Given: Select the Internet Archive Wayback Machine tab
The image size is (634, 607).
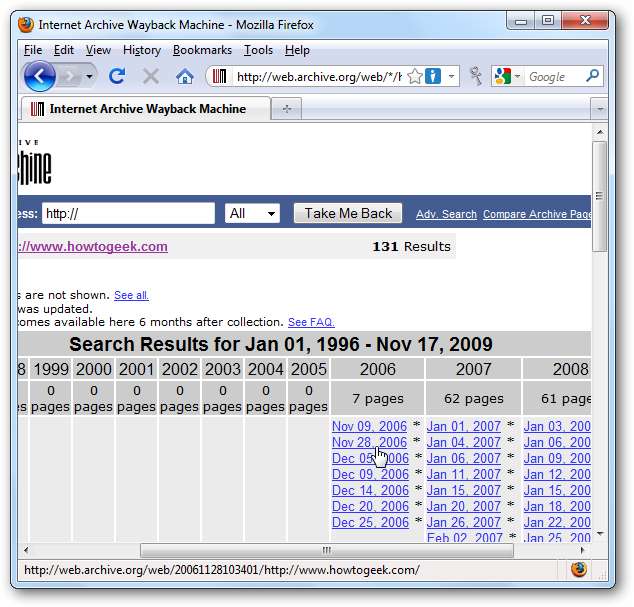Looking at the screenshot, I should pyautogui.click(x=146, y=109).
